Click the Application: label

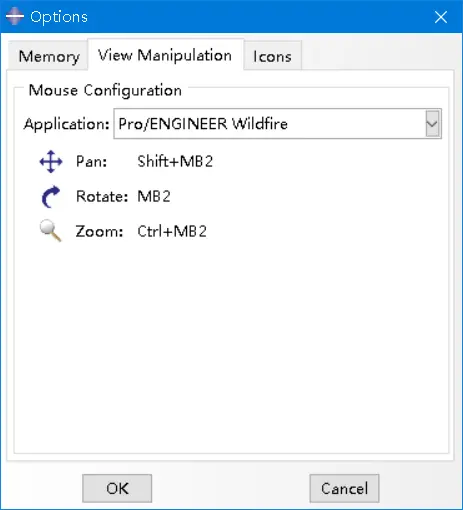66,124
